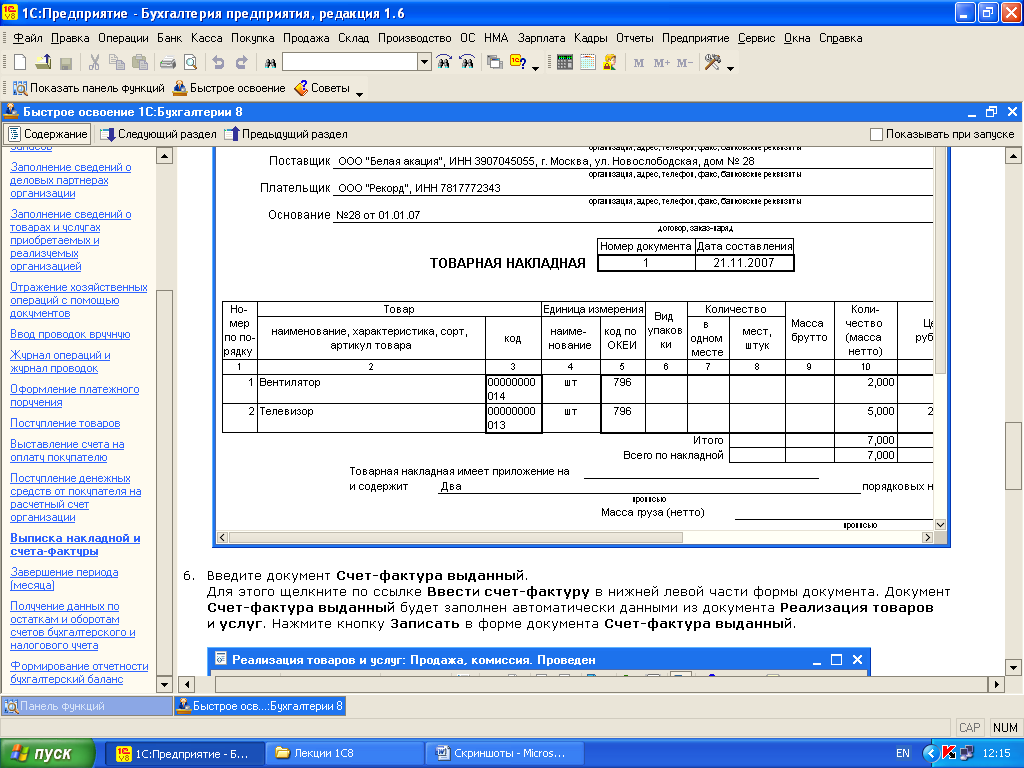This screenshot has width=1024, height=768.
Task: Open the search text dropdown arrow
Action: (424, 62)
